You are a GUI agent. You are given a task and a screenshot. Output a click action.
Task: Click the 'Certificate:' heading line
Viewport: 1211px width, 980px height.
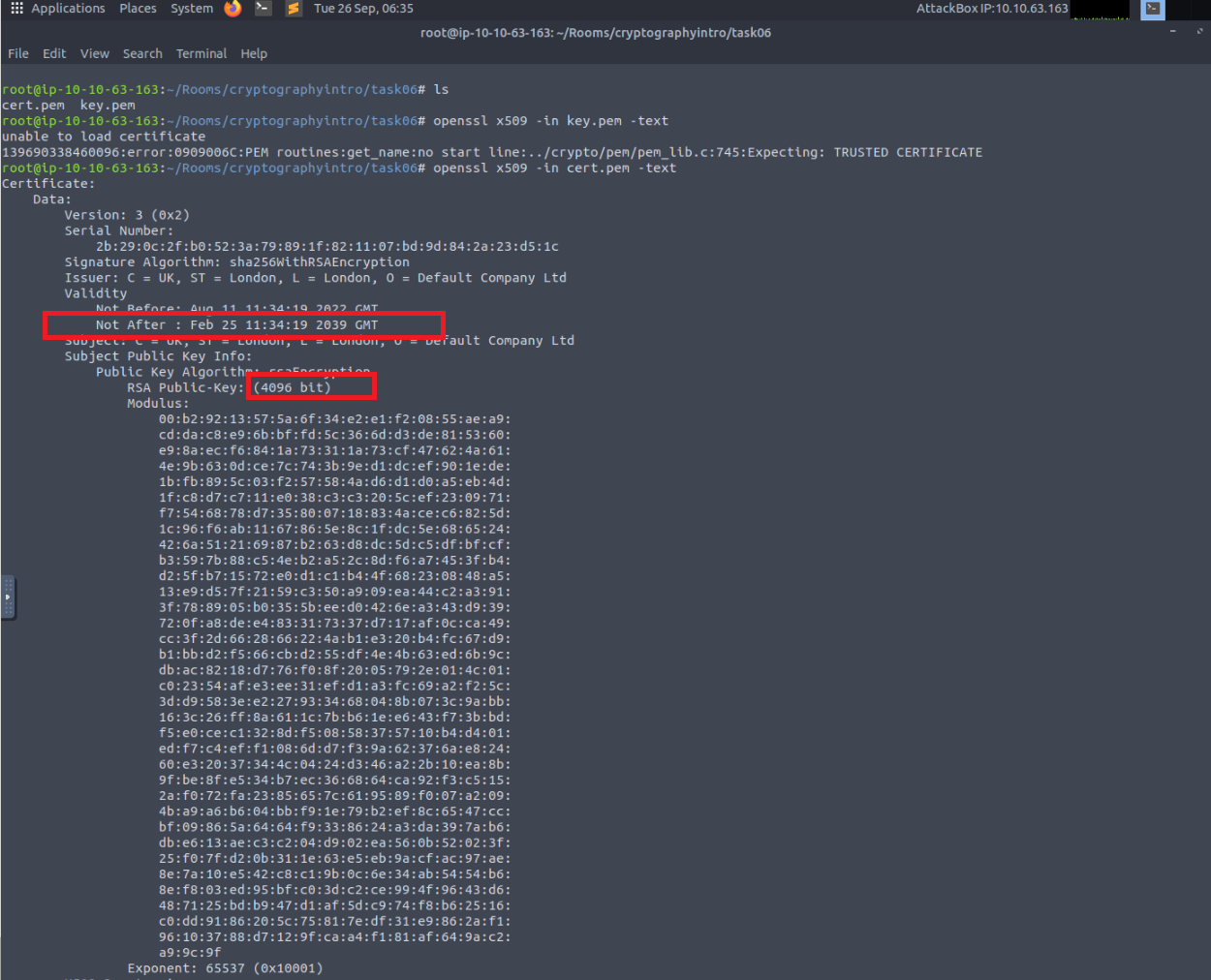tap(48, 183)
